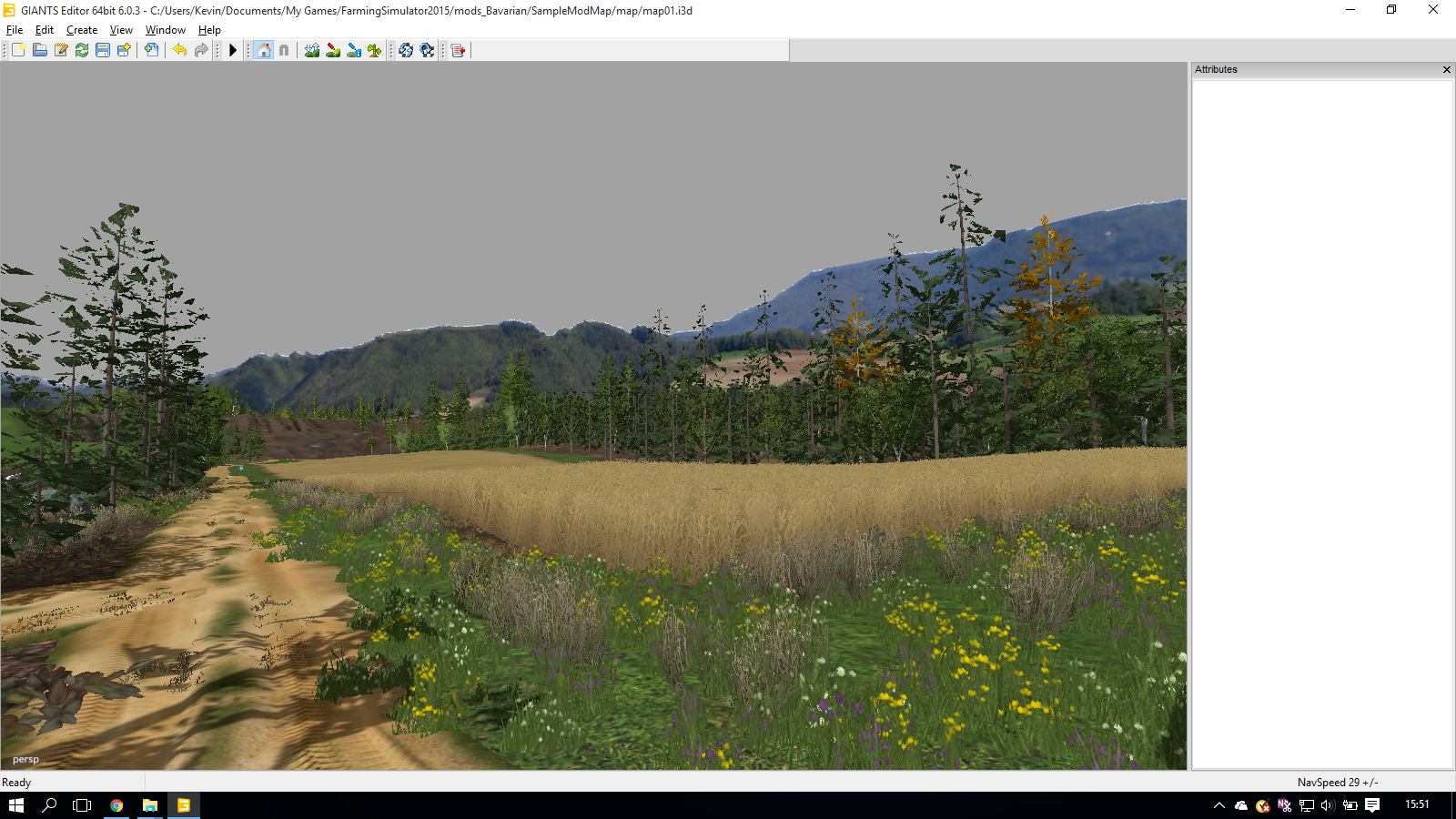1456x819 pixels.
Task: Click the OneDrive cloud tray icon
Action: [x=1241, y=805]
